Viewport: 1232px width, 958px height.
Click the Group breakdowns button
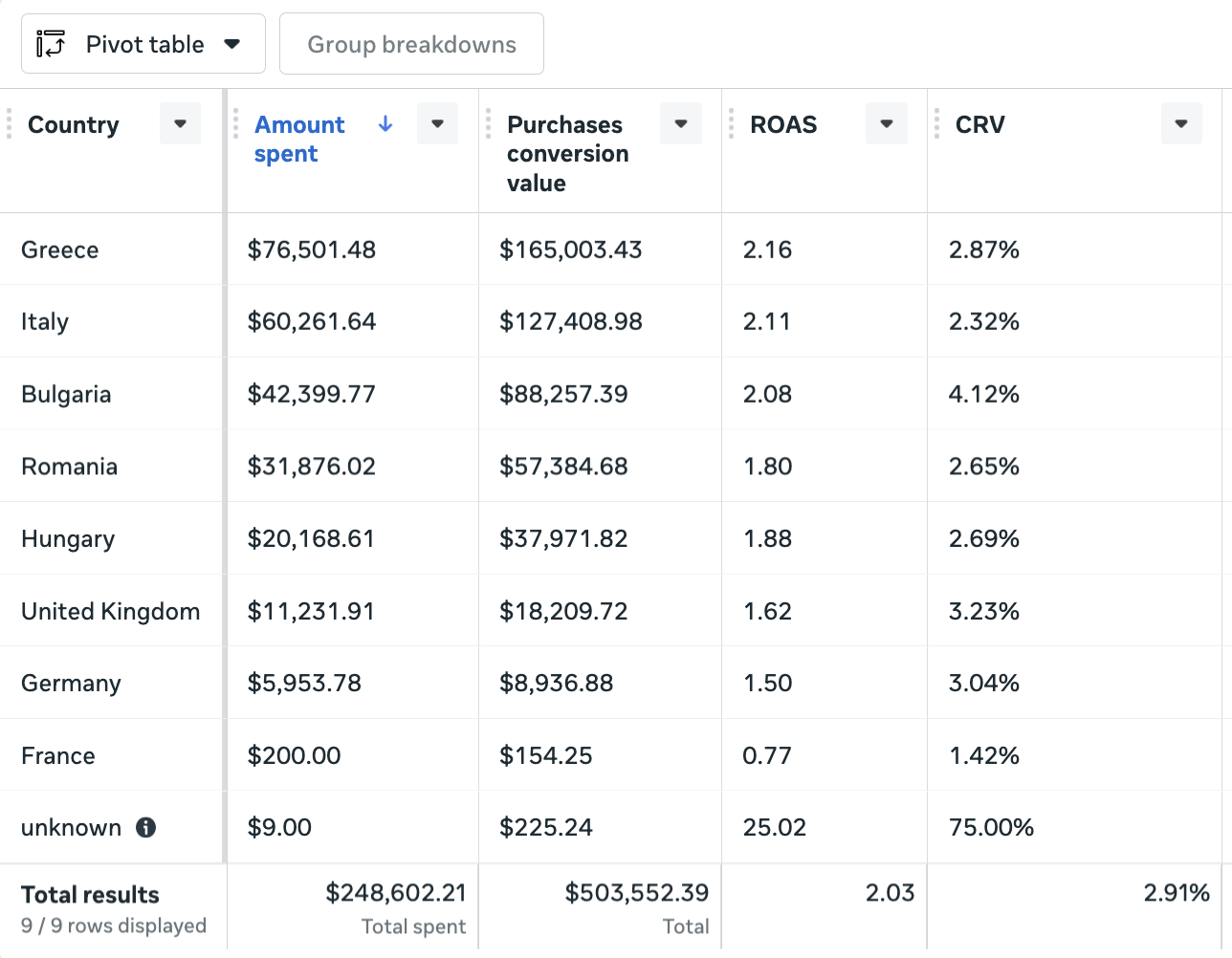point(411,44)
